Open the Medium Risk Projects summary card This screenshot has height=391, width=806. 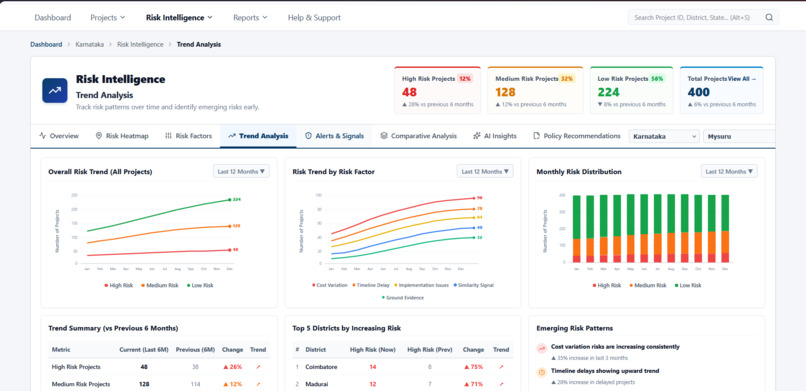[x=535, y=90]
